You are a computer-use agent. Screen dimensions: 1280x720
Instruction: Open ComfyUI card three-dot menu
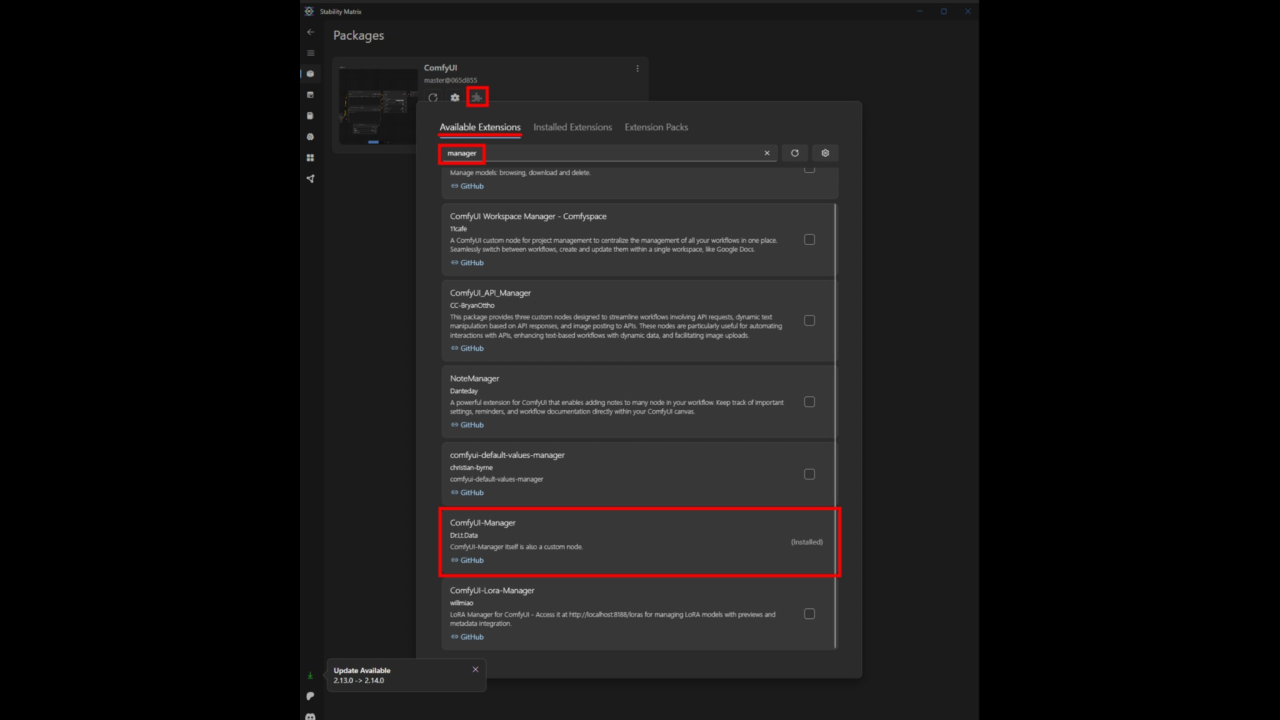pos(637,69)
